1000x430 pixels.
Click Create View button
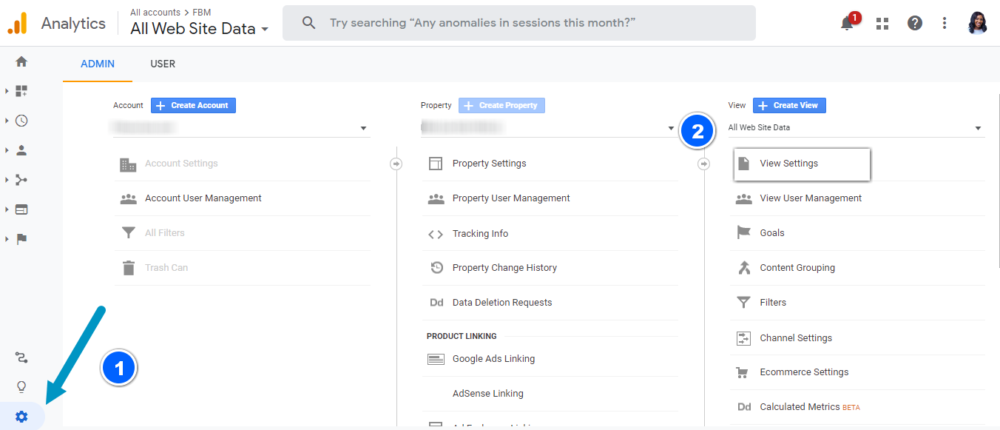click(x=790, y=105)
